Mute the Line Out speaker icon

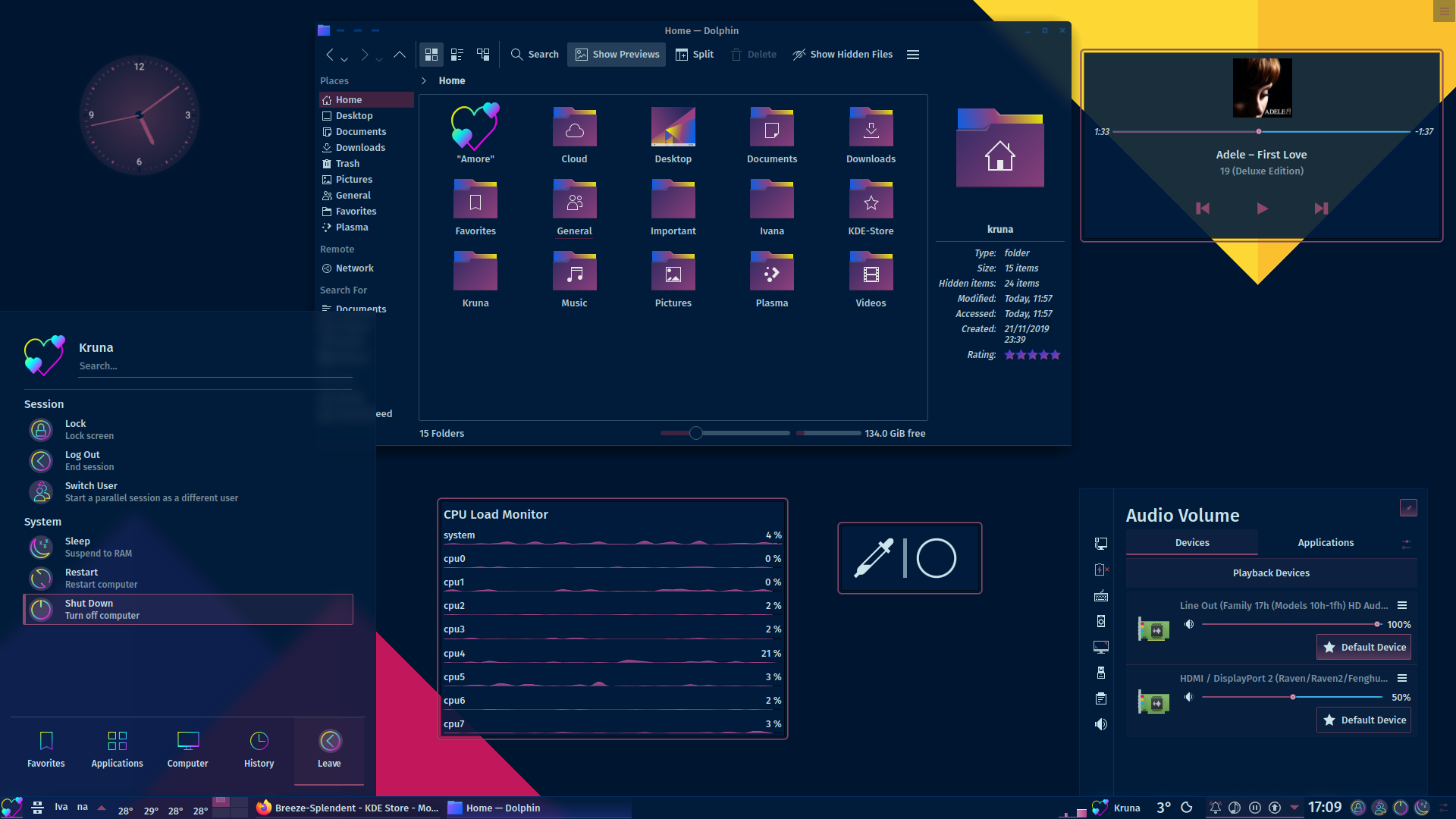[x=1189, y=624]
